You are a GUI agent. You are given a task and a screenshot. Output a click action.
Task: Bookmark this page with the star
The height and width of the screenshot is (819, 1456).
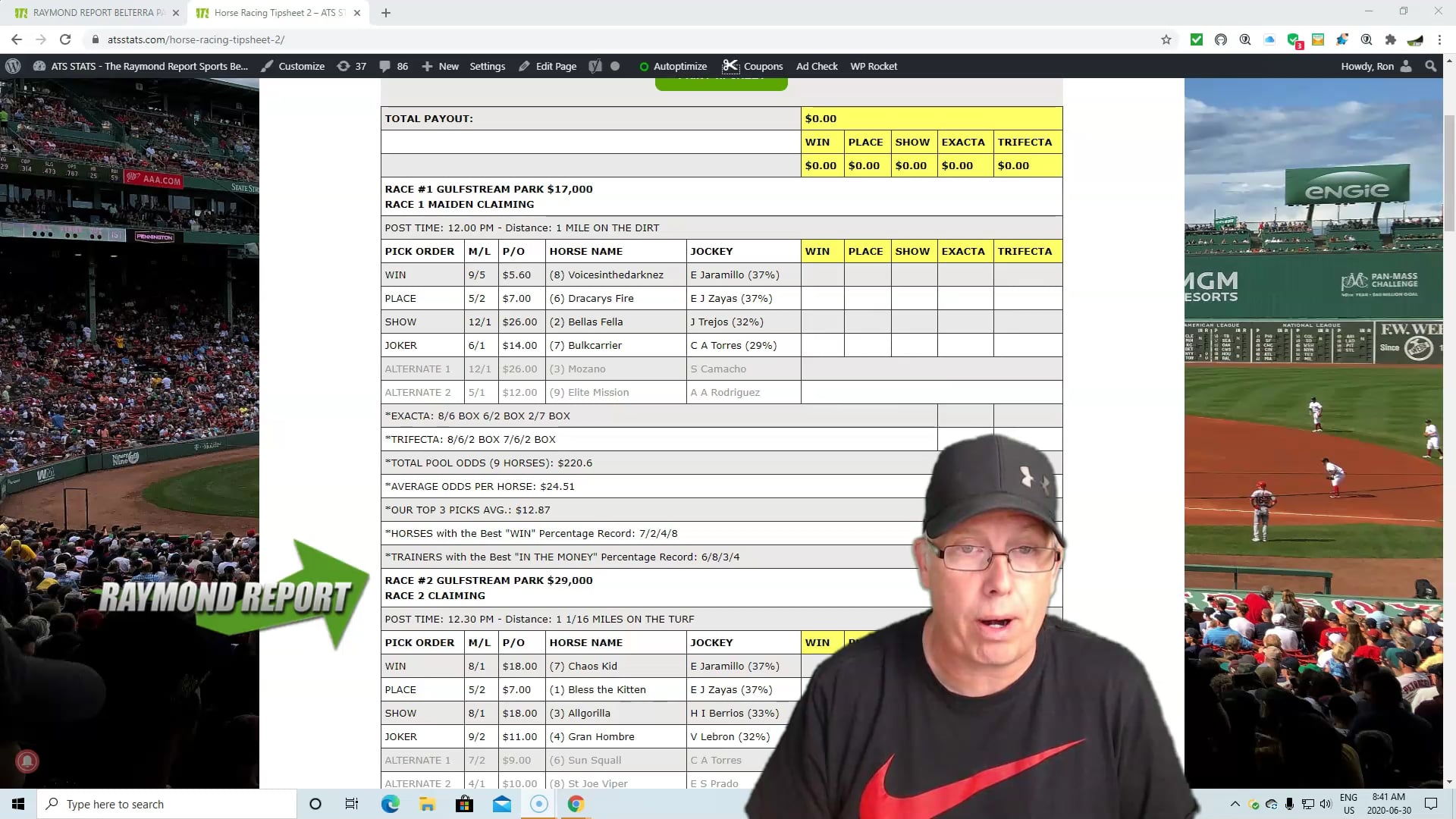pos(1166,39)
